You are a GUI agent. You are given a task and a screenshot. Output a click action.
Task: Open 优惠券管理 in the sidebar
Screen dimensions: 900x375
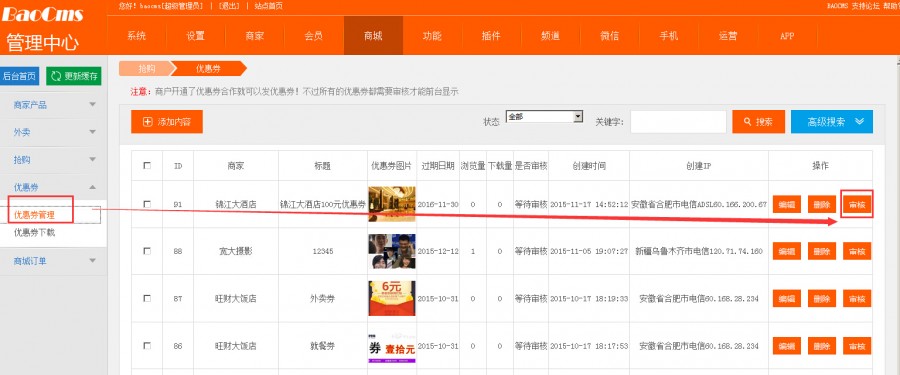pyautogui.click(x=34, y=215)
